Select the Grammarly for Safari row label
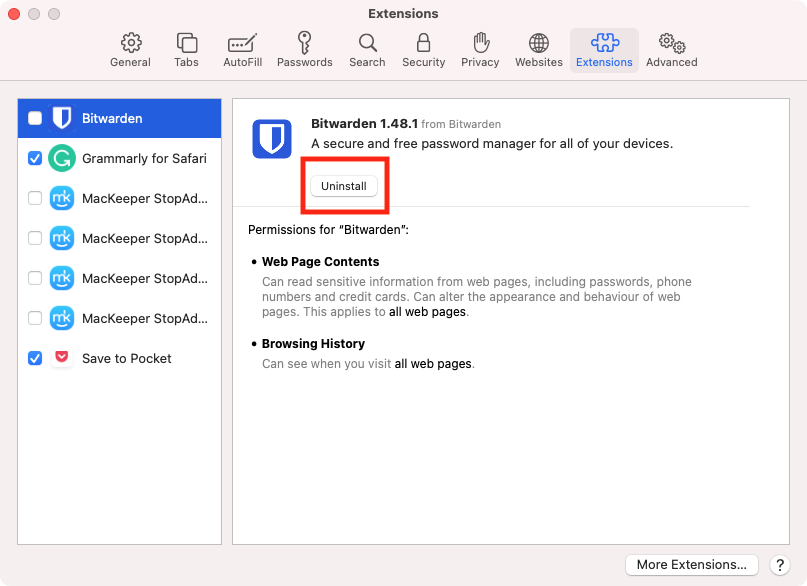The image size is (807, 586). click(x=144, y=158)
